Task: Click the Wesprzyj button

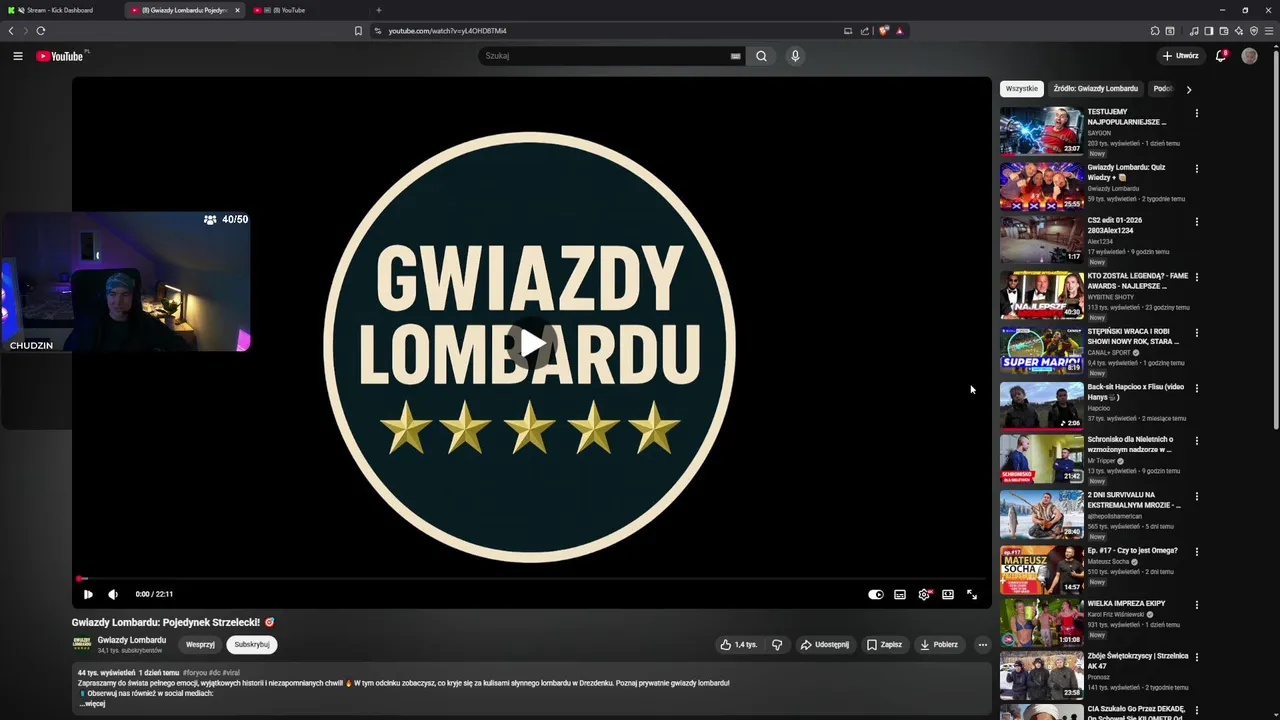Action: coord(200,645)
